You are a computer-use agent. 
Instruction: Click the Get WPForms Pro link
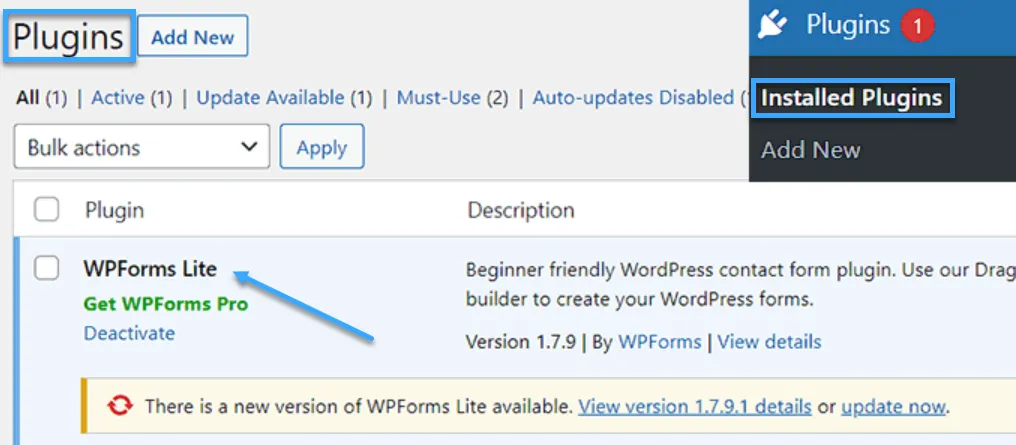coord(166,304)
